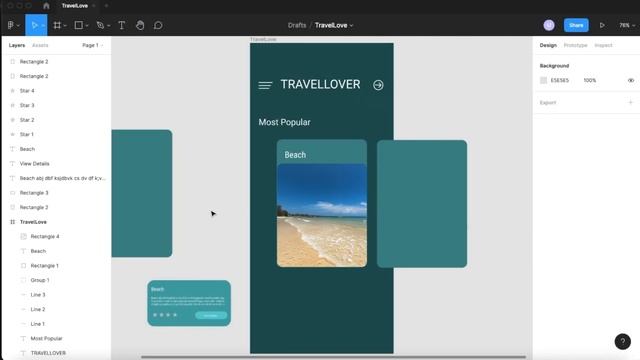Select the Move tool
The image size is (640, 360).
click(x=34, y=25)
